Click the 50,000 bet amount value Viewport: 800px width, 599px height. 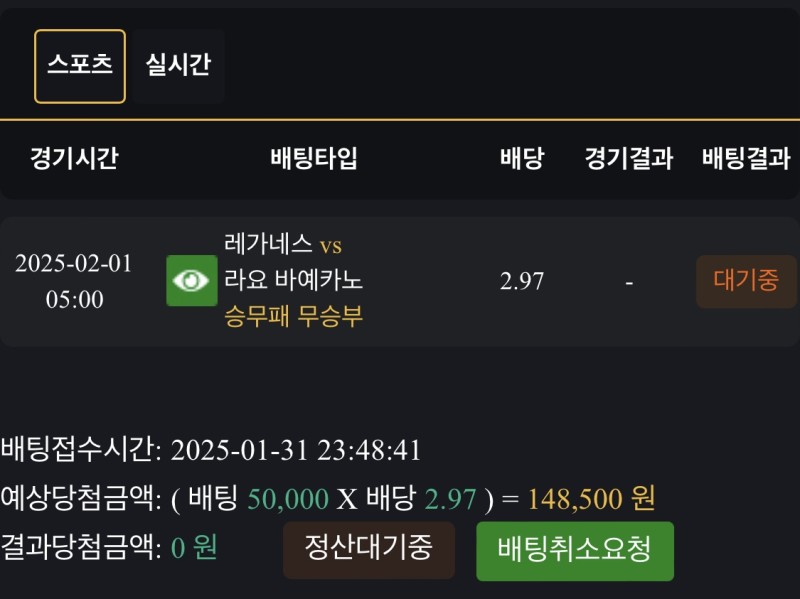287,498
